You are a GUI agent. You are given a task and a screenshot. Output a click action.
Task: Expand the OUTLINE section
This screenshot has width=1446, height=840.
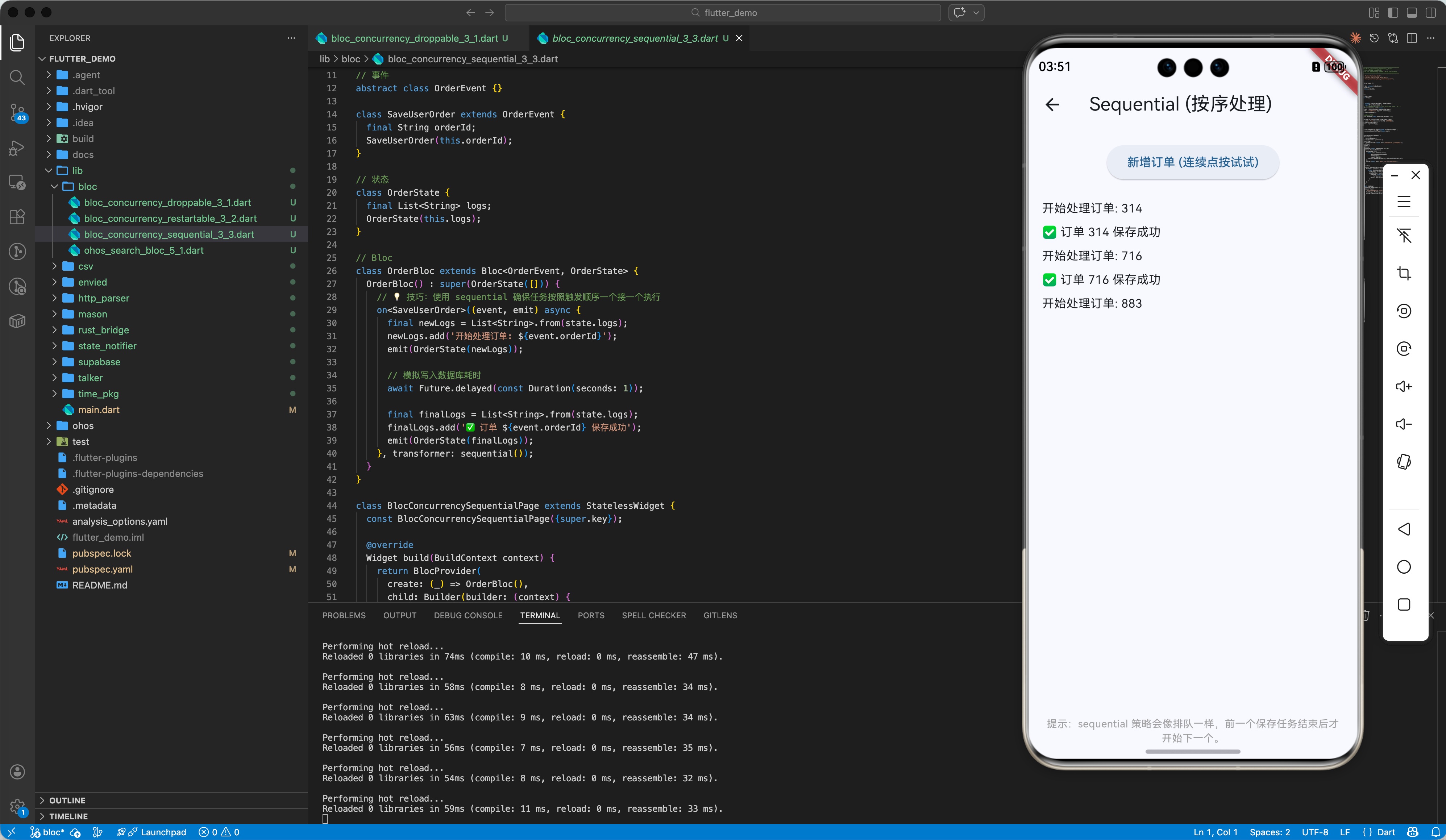pos(67,800)
